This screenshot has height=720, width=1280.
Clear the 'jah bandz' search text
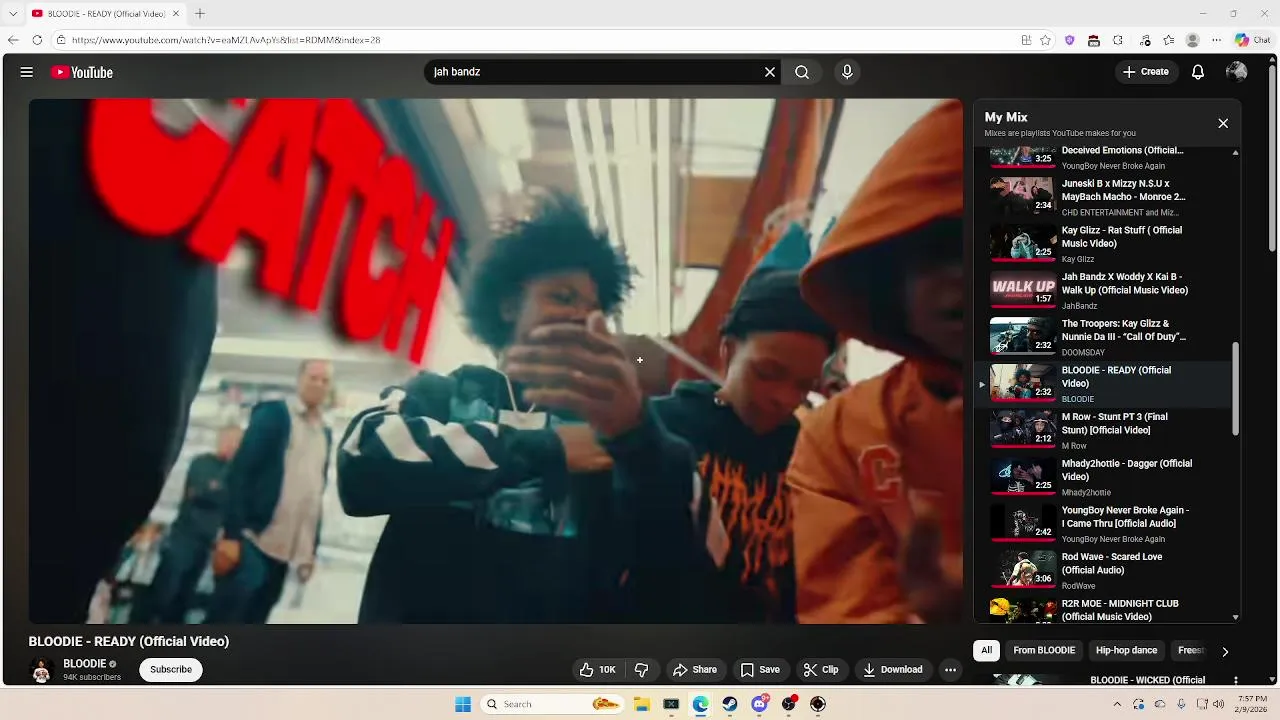point(770,72)
